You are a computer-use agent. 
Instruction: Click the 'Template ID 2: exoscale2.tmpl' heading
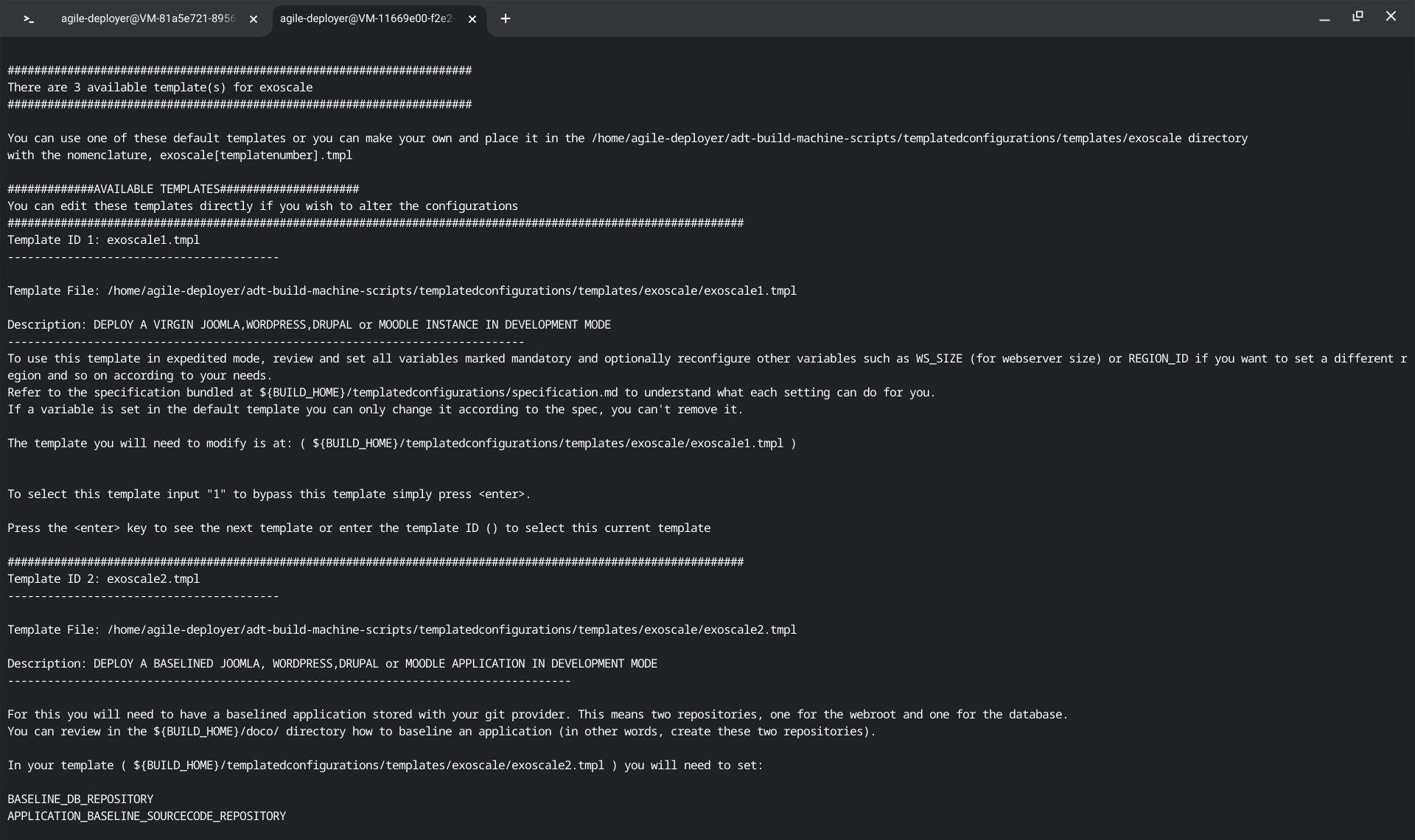(104, 579)
